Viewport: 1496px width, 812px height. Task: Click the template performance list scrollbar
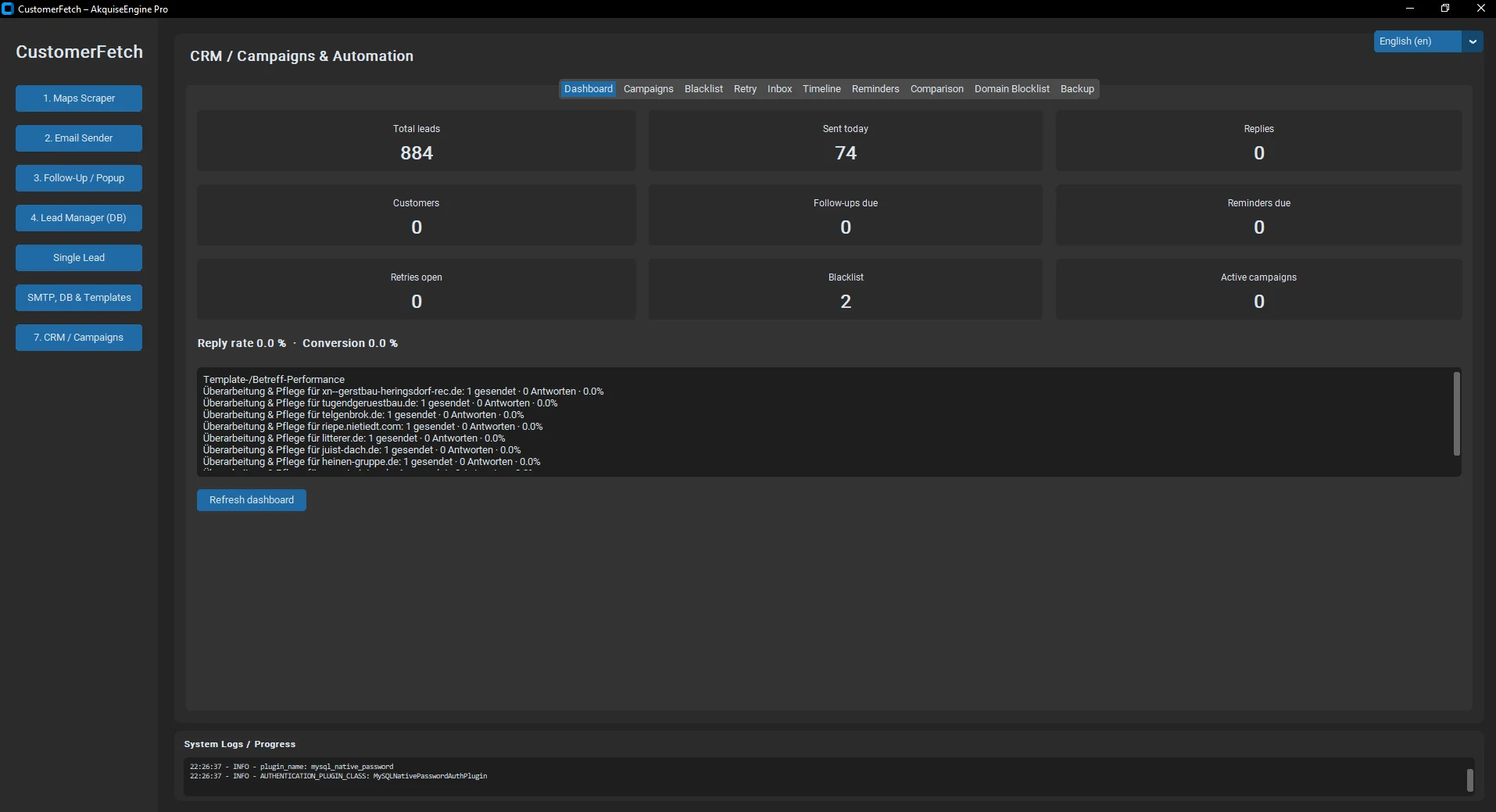pos(1457,414)
